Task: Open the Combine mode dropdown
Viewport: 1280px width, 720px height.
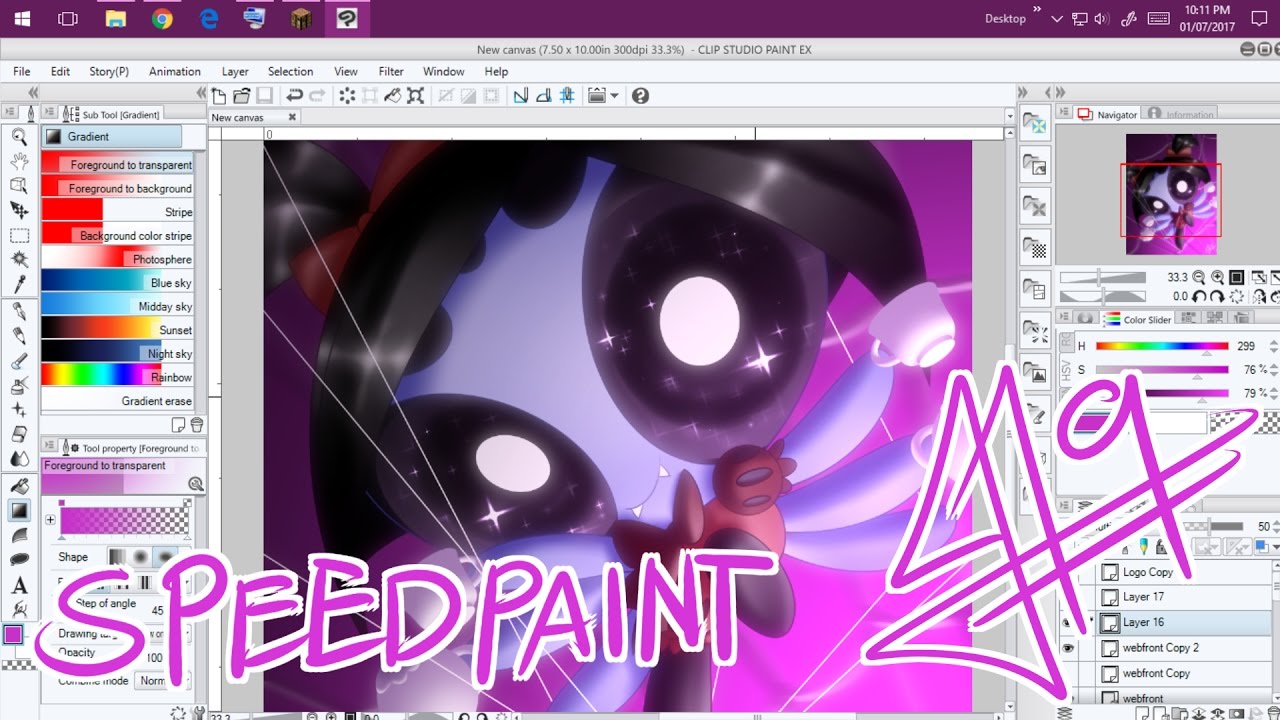Action: click(163, 680)
